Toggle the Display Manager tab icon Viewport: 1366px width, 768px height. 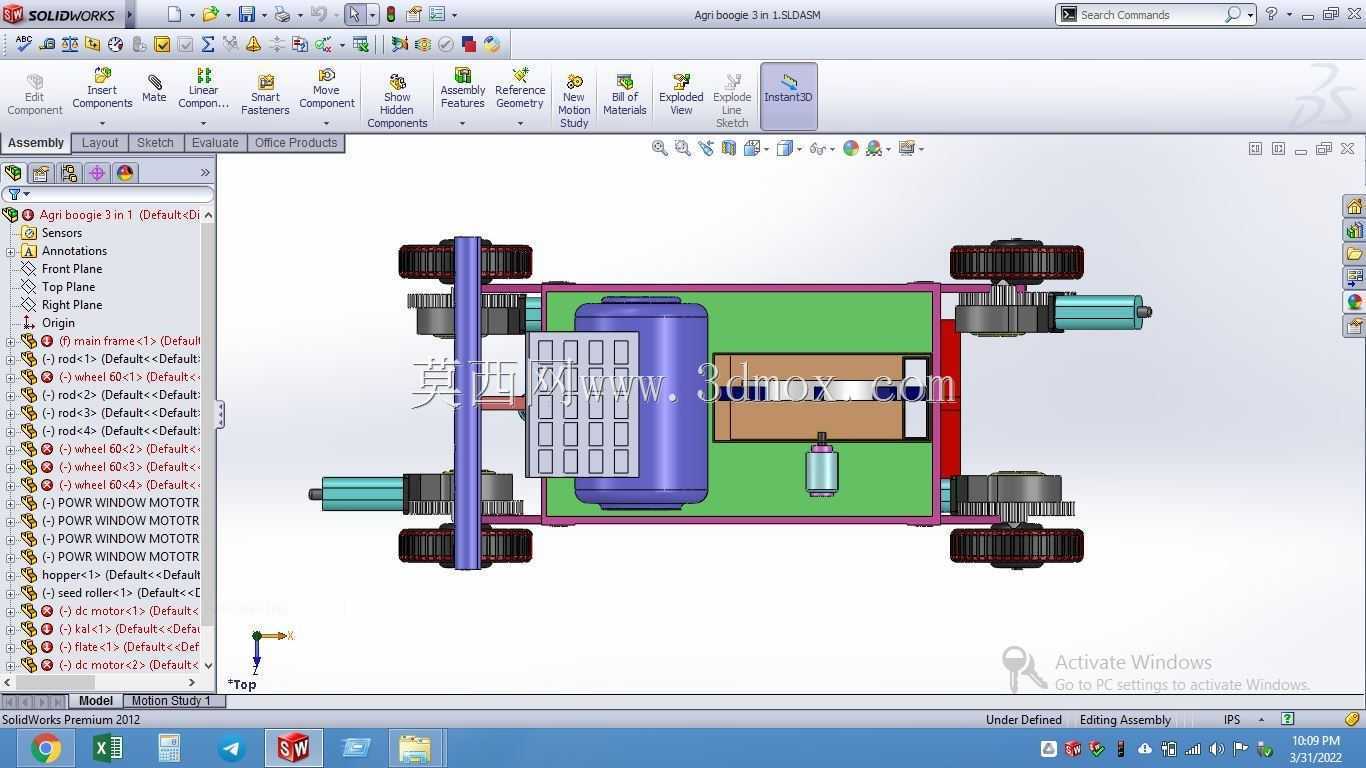[125, 173]
